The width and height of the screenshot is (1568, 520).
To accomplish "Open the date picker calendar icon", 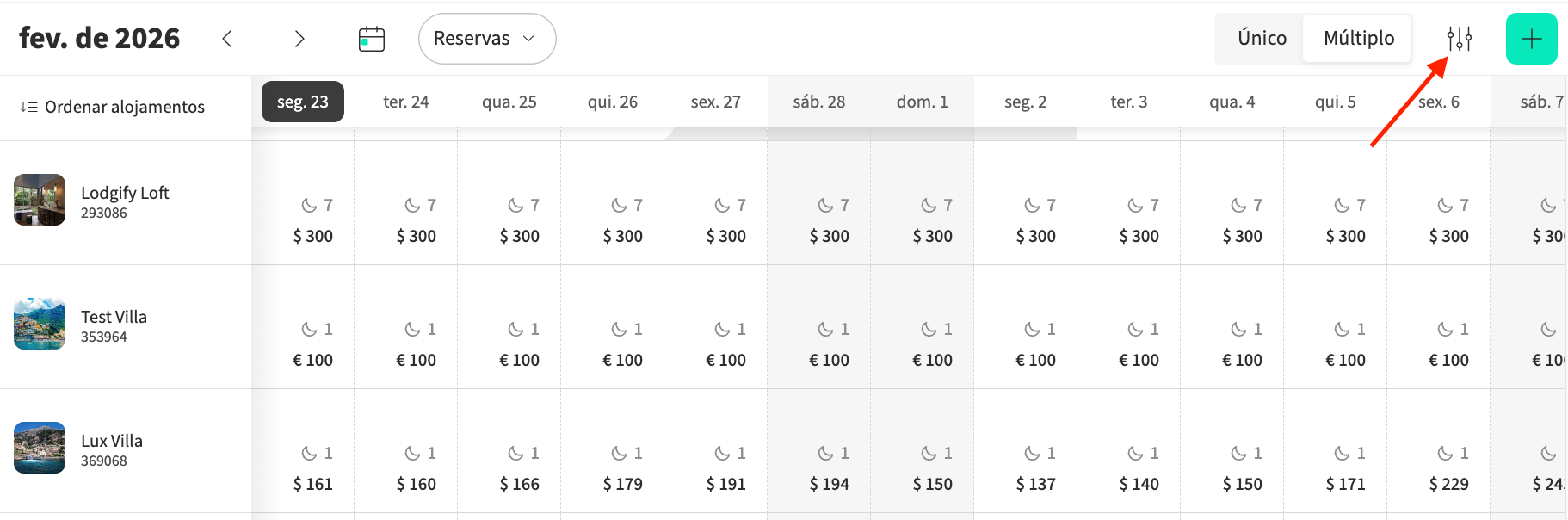I will [x=372, y=39].
